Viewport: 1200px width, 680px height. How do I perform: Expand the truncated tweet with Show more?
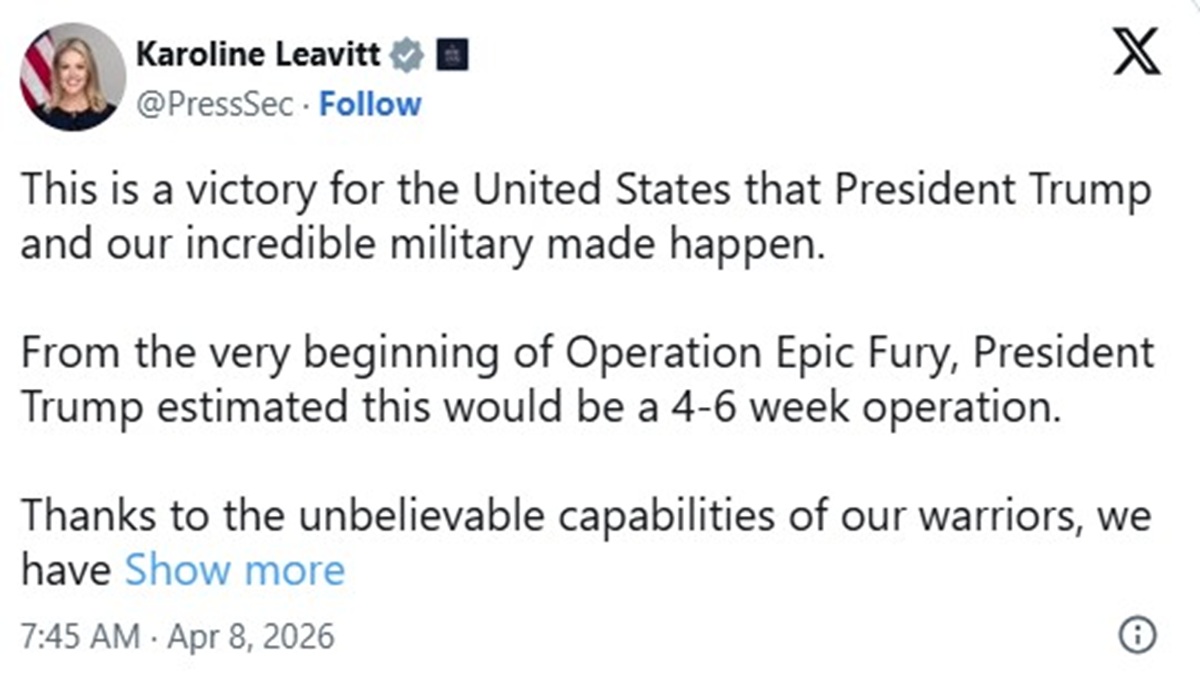click(x=235, y=568)
